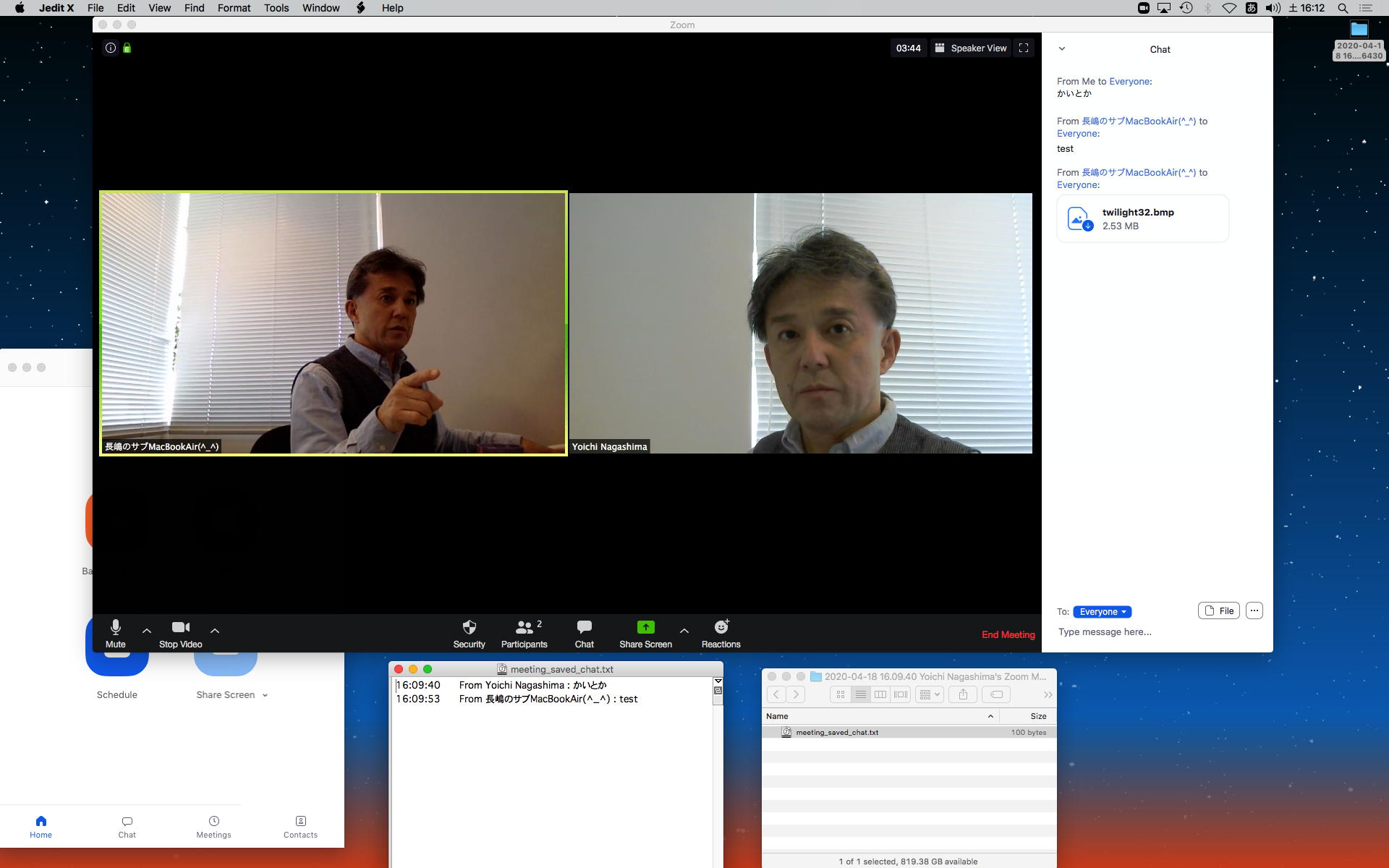
Task: Click the Reactions smiley icon
Action: pos(721,627)
